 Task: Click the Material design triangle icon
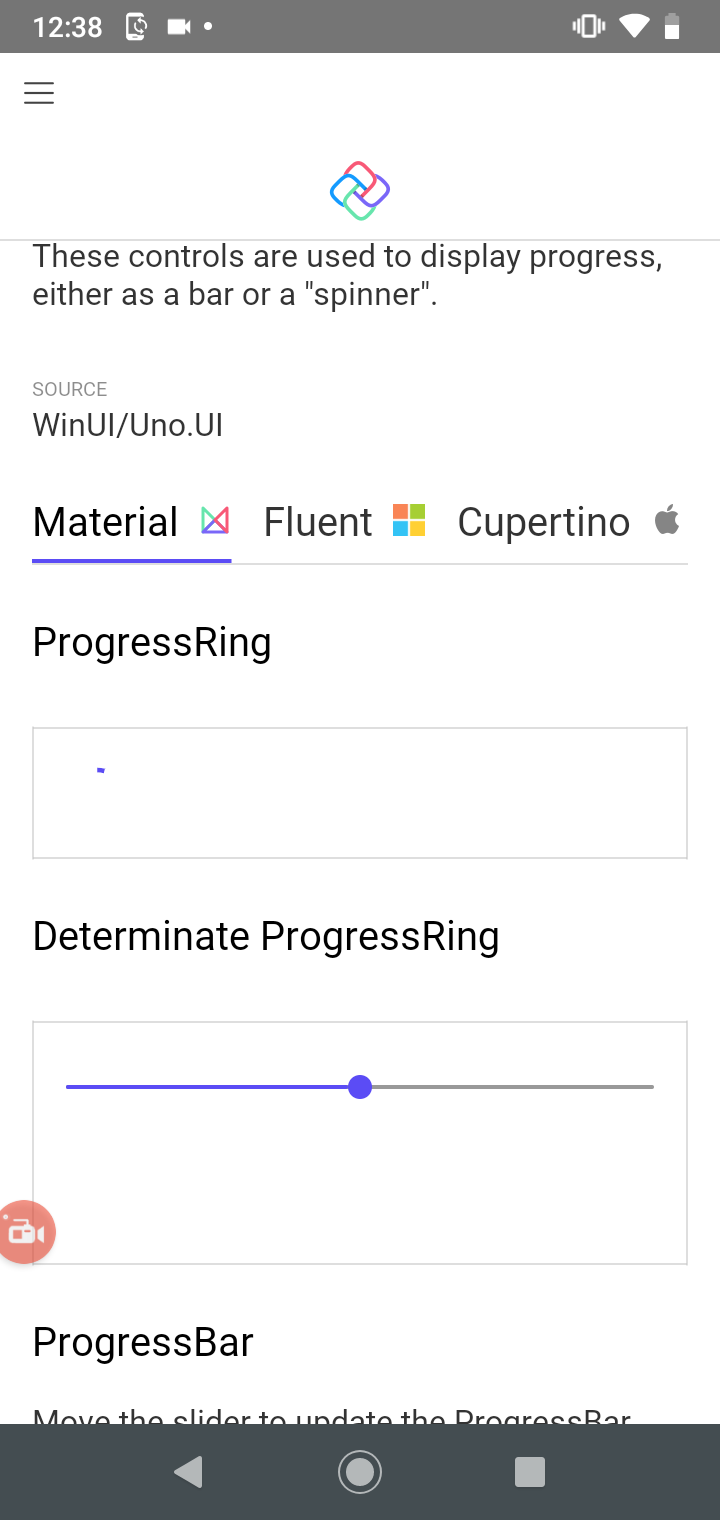(x=214, y=520)
